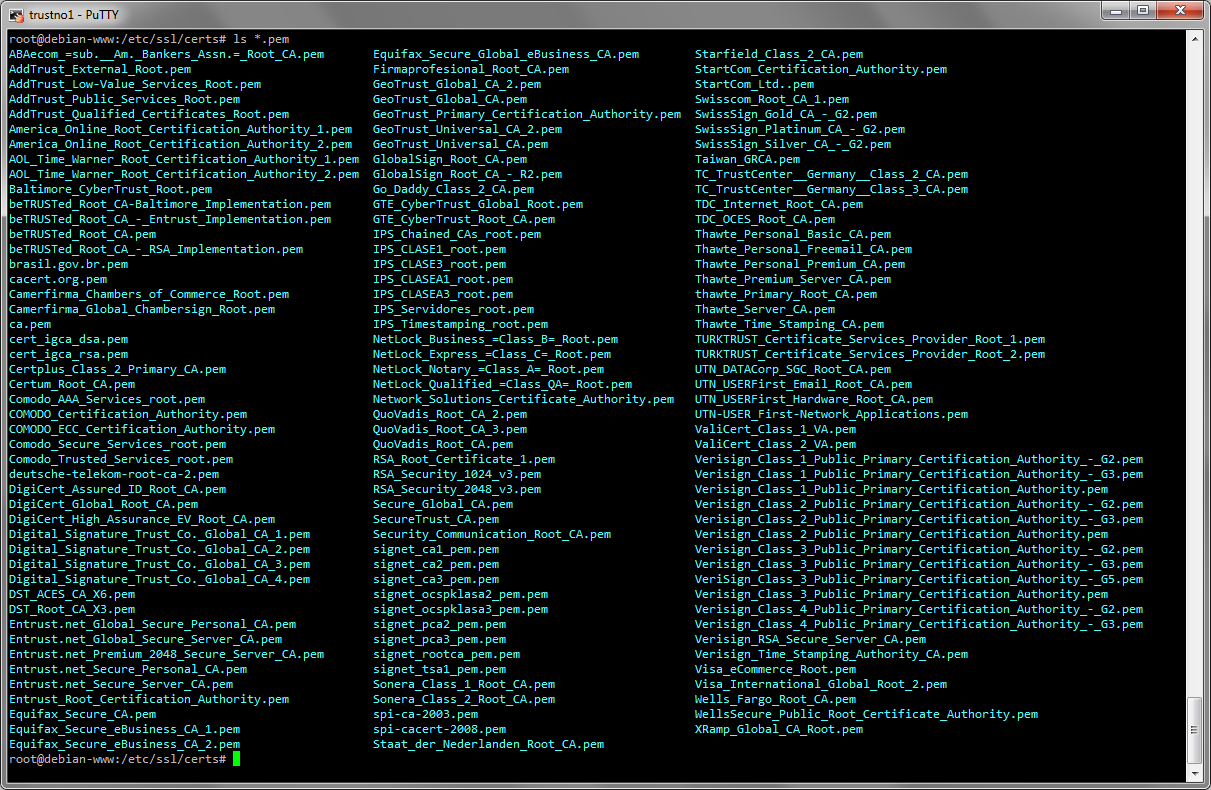
Task: Select "AddTrust_External_Root.pem" in the listing
Action: pyautogui.click(x=100, y=69)
